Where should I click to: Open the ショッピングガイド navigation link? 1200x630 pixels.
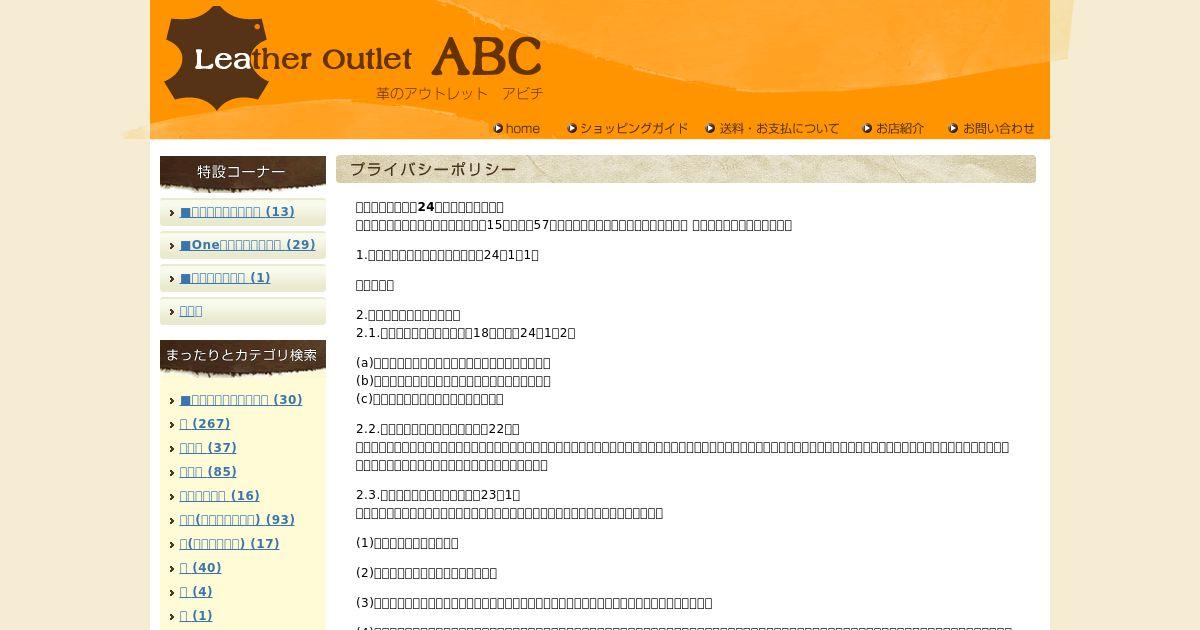628,128
